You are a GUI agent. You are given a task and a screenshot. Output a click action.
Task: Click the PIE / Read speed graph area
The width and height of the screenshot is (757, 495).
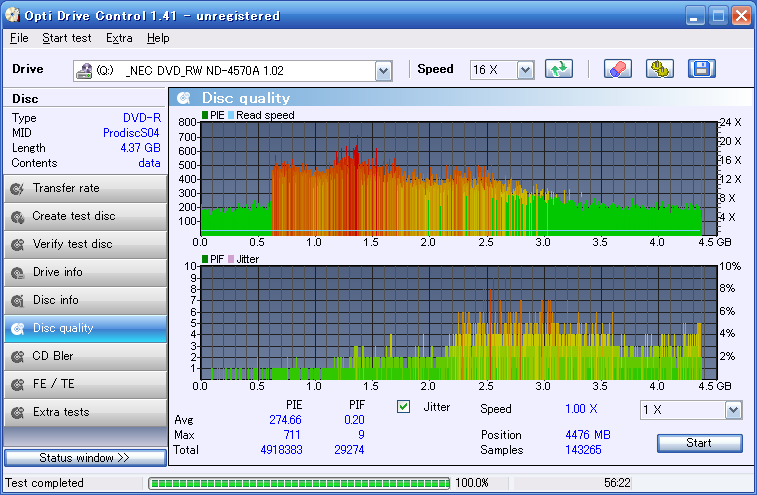[x=459, y=179]
